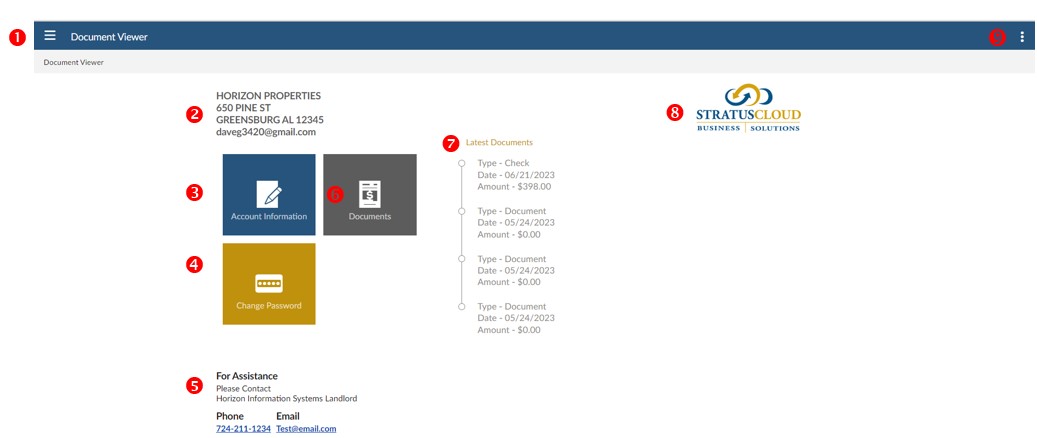Screen dimensions: 1037x438
Task: Open the Documents label on gray tile
Action: 370,216
